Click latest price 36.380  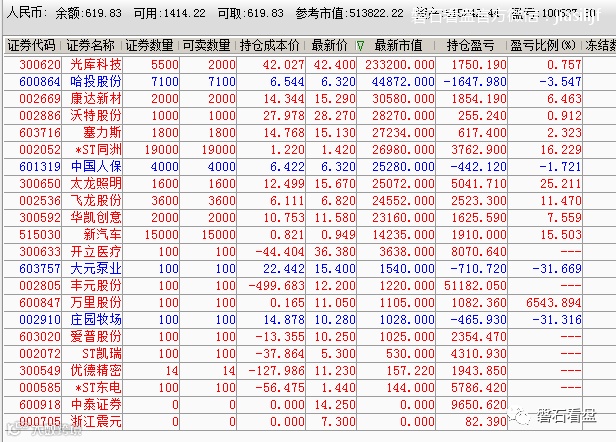pyautogui.click(x=335, y=251)
